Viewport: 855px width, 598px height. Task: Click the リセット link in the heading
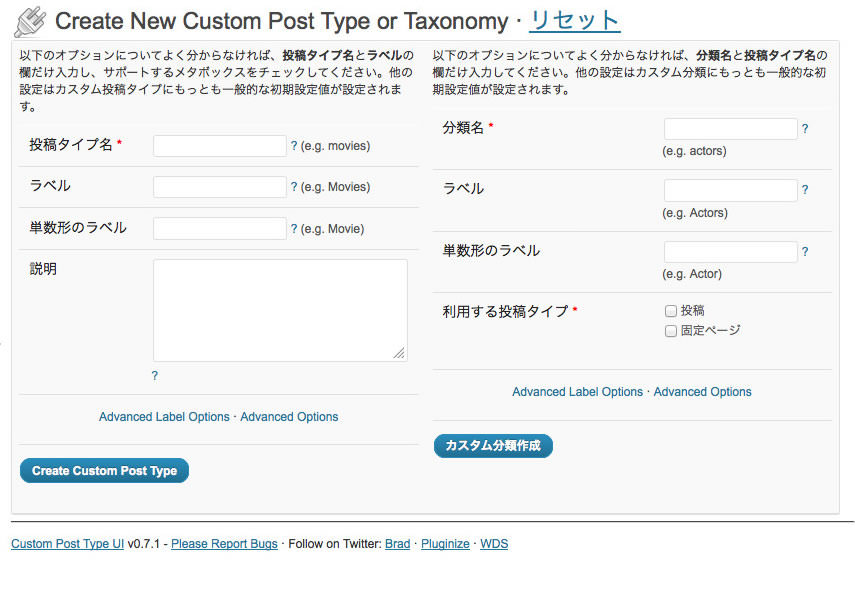[575, 21]
